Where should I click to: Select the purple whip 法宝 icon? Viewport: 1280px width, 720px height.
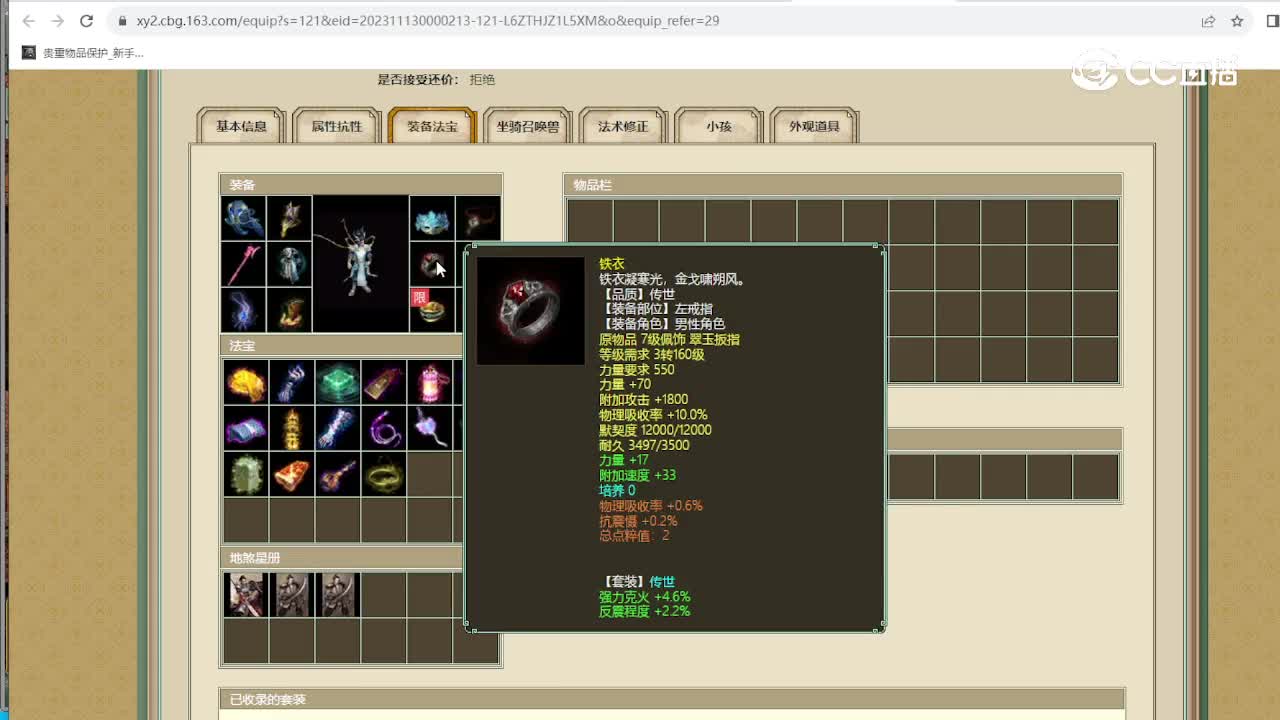pyautogui.click(x=384, y=428)
